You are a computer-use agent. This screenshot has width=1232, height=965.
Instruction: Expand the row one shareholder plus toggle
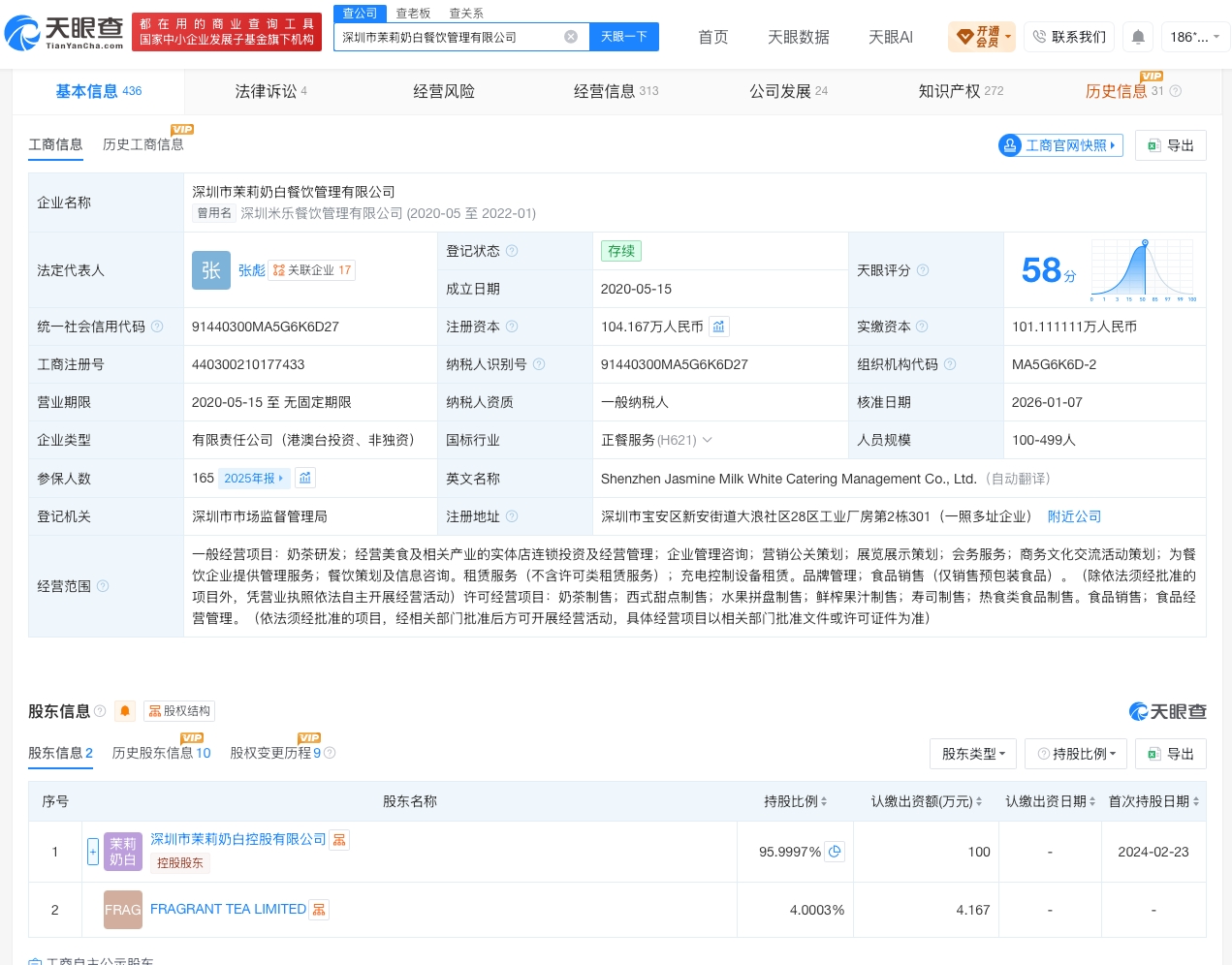pyautogui.click(x=93, y=852)
